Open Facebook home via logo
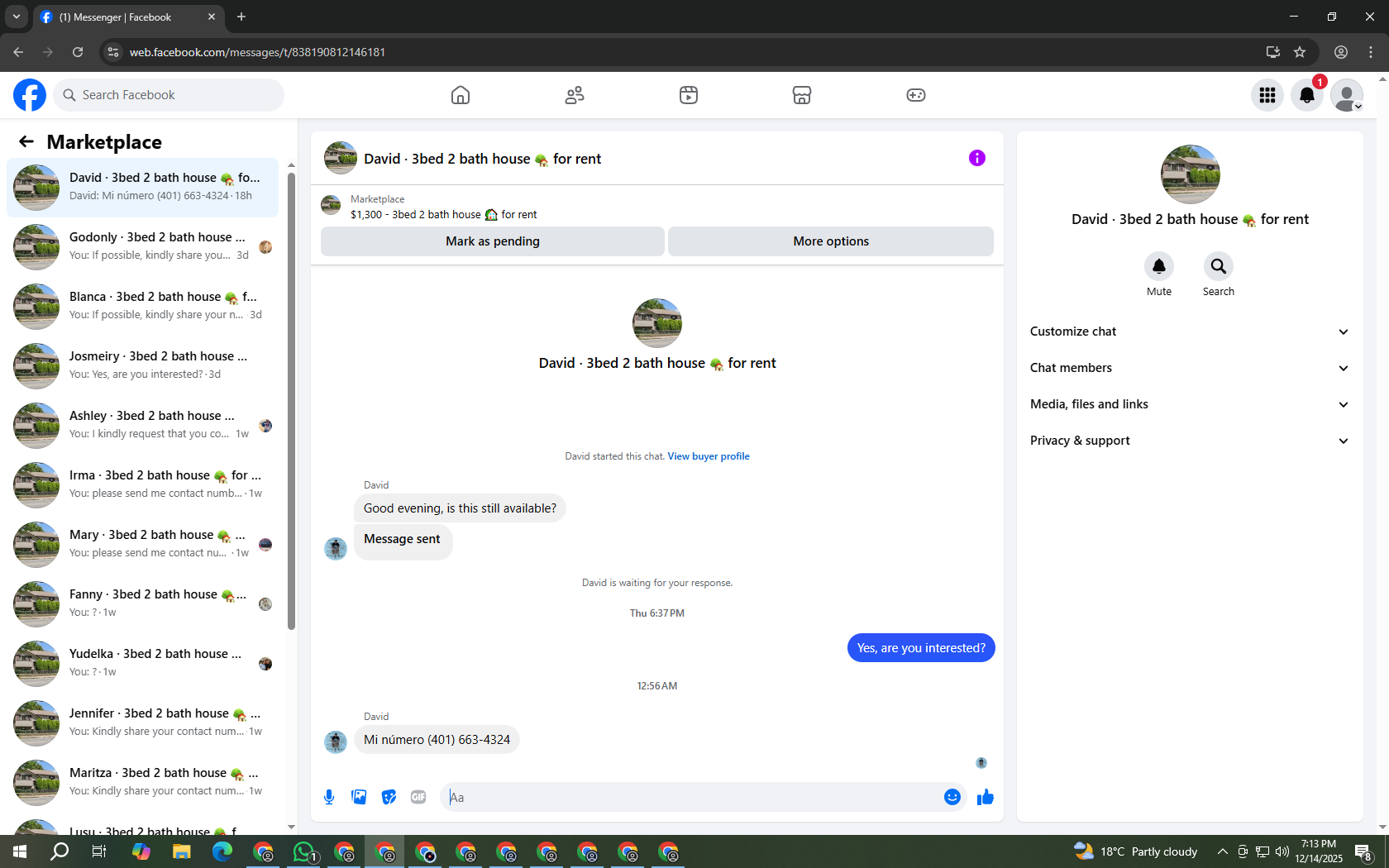Viewport: 1389px width, 868px height. (30, 95)
